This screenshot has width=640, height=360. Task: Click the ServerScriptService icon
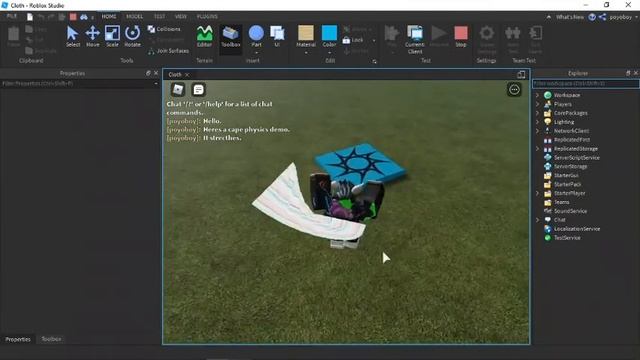click(x=548, y=158)
